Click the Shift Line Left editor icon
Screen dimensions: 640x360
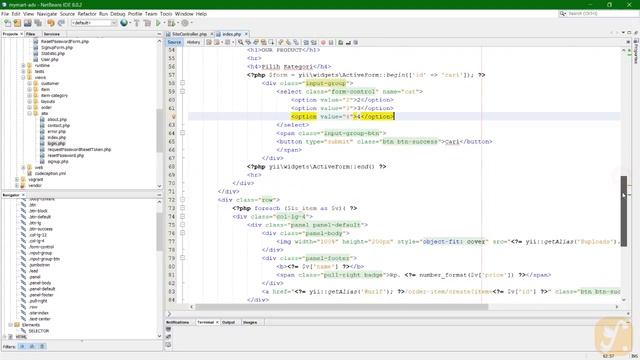[306, 42]
